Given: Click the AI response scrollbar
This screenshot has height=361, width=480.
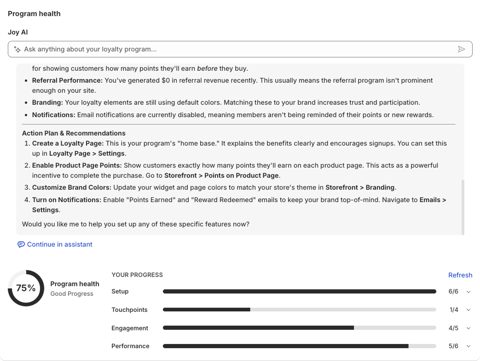Looking at the screenshot, I should point(463,207).
